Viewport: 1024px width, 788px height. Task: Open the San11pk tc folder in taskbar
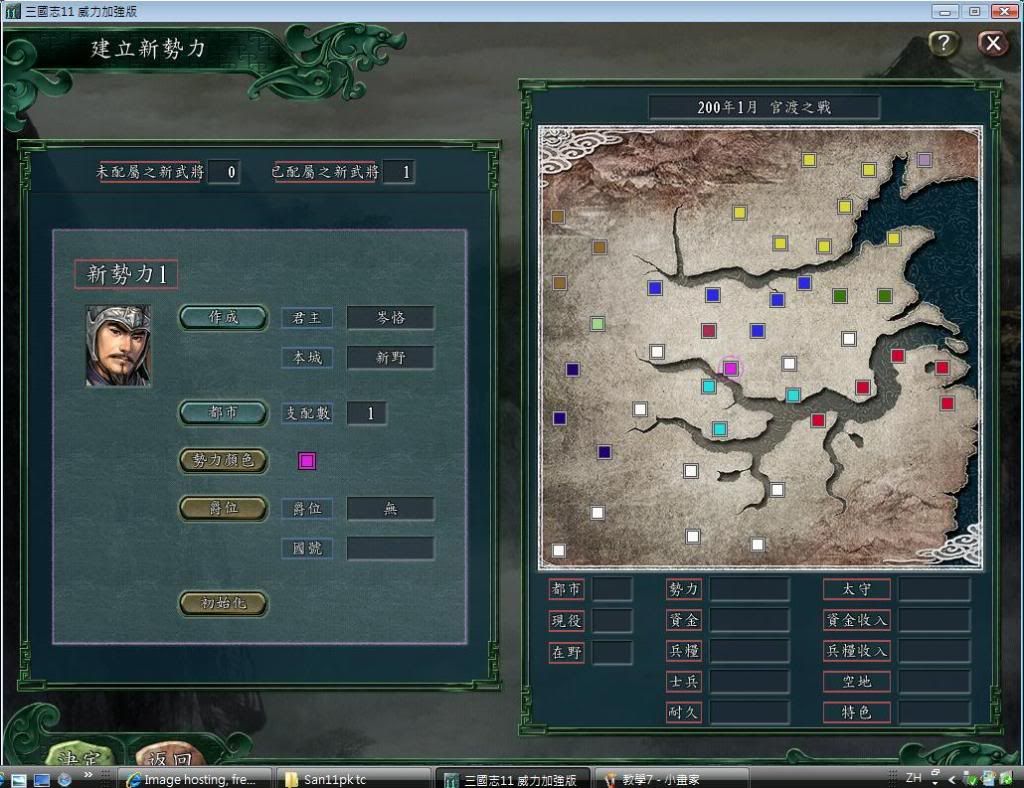click(x=353, y=780)
